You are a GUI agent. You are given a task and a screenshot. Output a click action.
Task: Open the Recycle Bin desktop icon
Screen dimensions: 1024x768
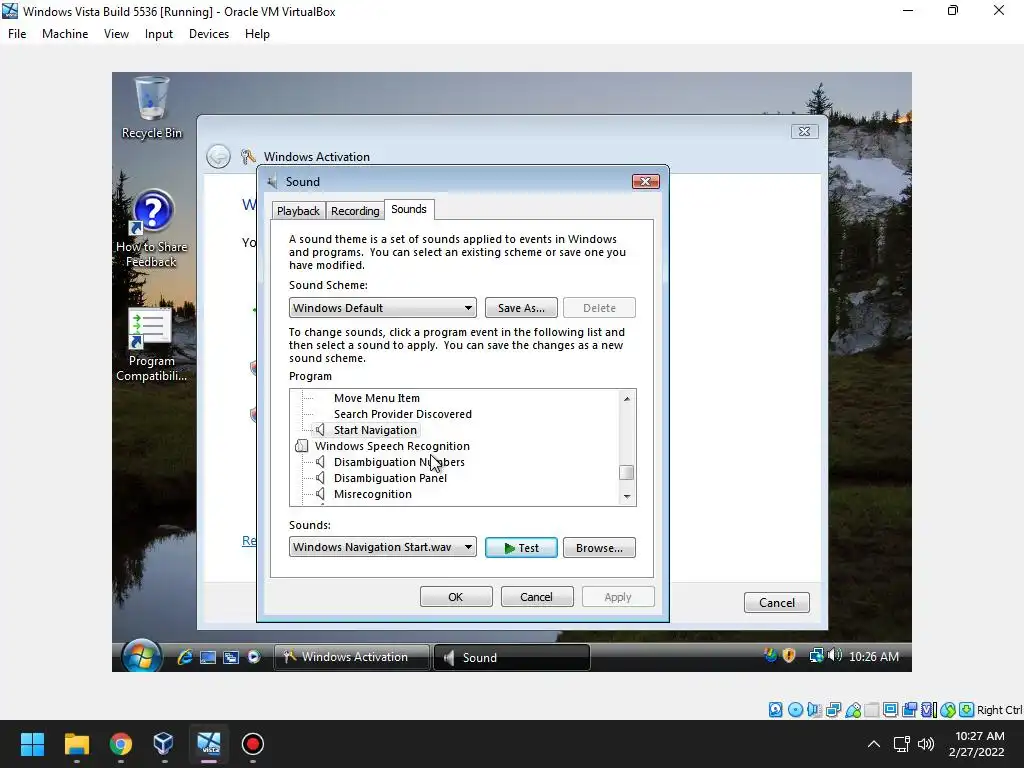pos(152,106)
